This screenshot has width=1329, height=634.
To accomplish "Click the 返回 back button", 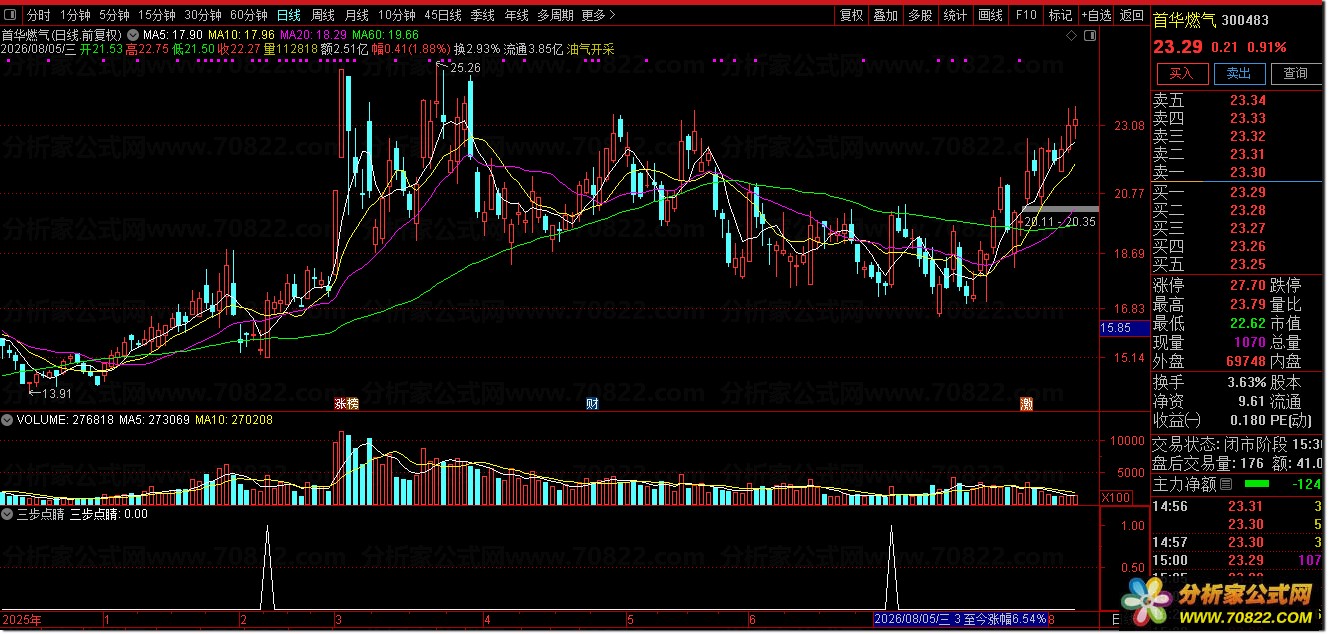I will point(1132,15).
